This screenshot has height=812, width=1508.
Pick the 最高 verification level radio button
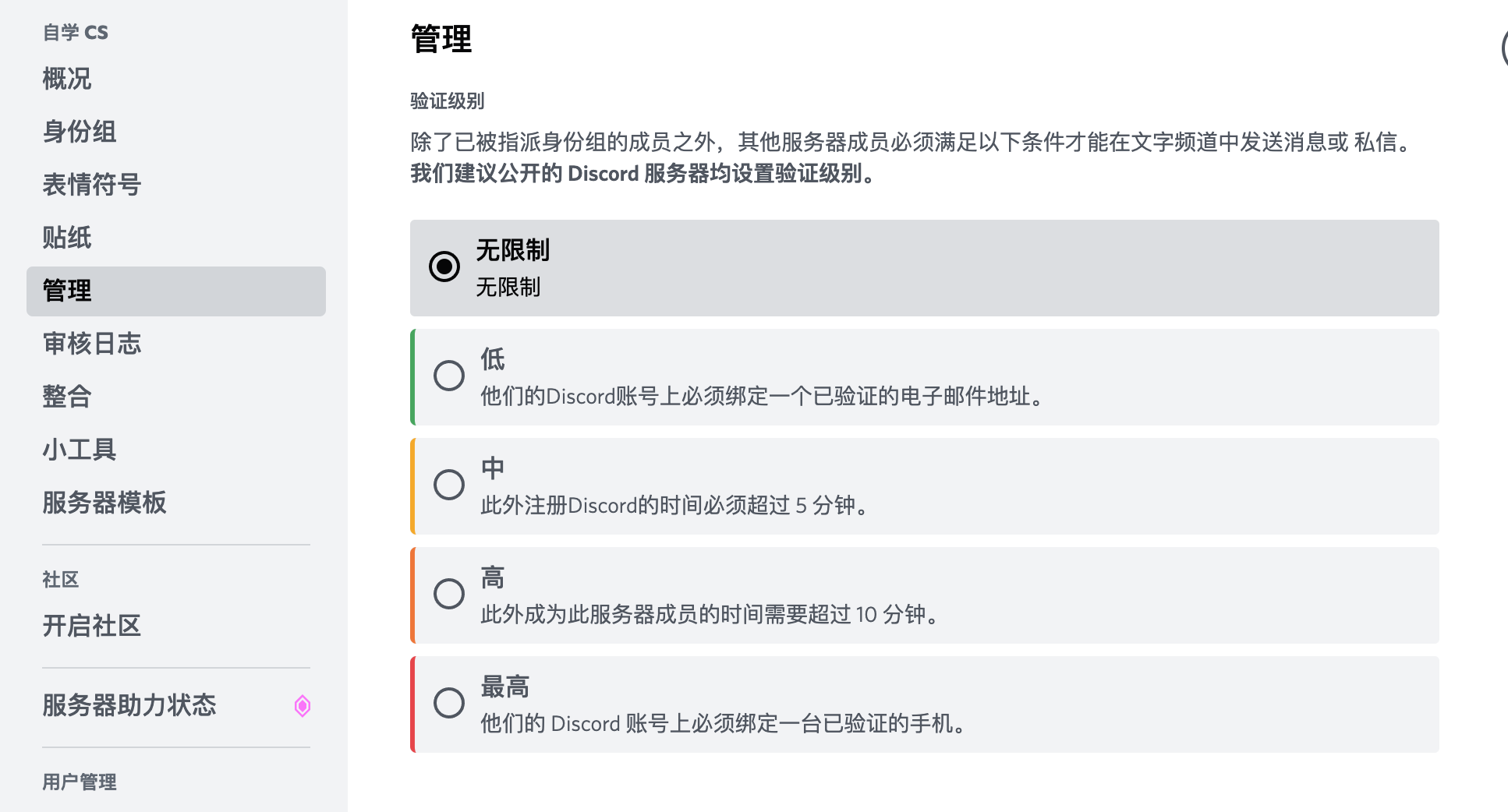pyautogui.click(x=449, y=703)
